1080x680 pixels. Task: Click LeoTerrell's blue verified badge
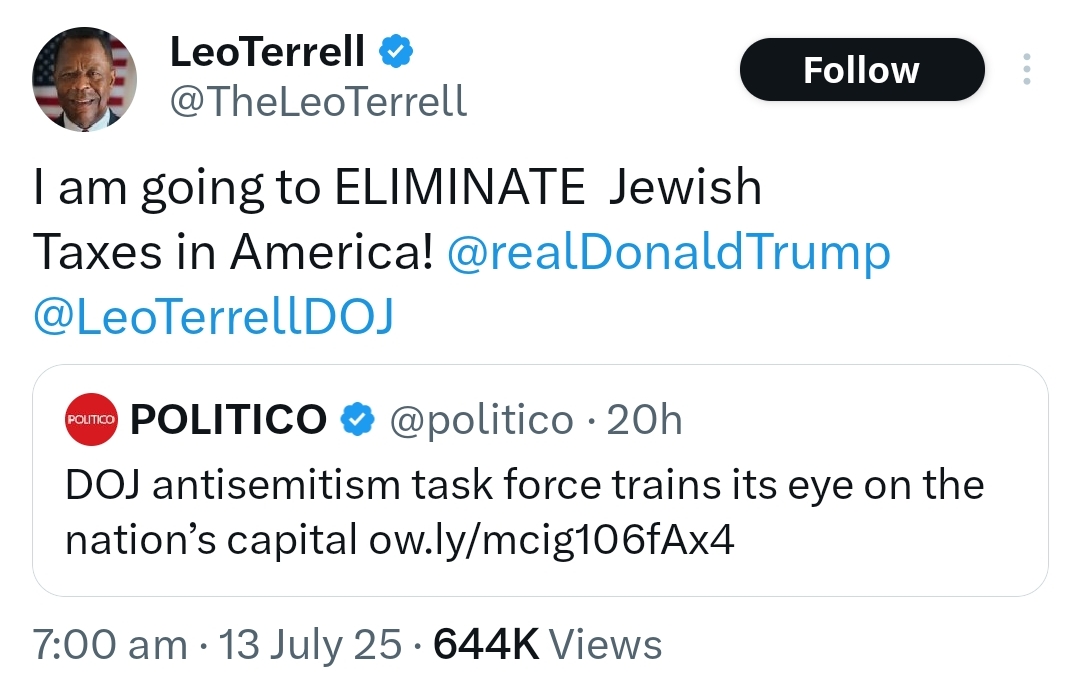pyautogui.click(x=396, y=52)
